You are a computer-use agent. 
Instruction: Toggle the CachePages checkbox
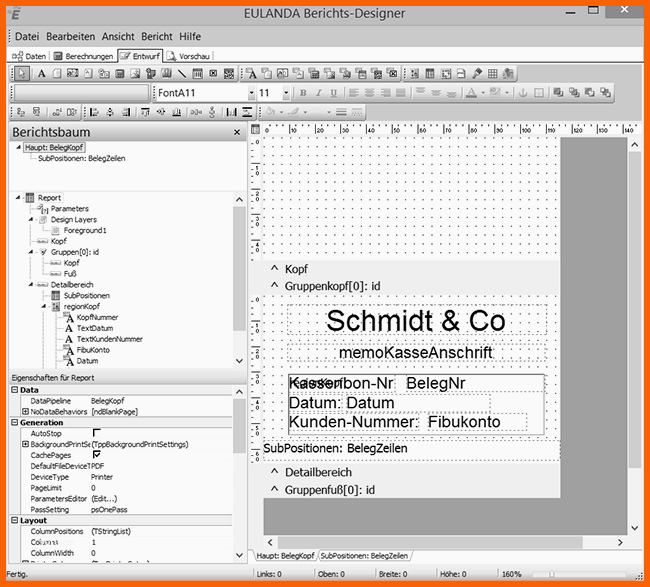(x=97, y=454)
